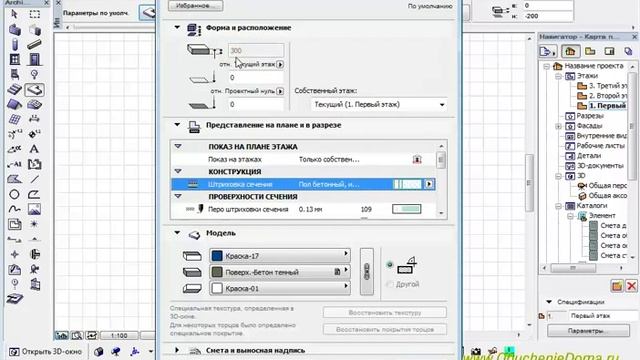
Task: Collapse the ПОКАЗ НА ПЛАНЕ ЭТАЖА group
Action: (178, 146)
